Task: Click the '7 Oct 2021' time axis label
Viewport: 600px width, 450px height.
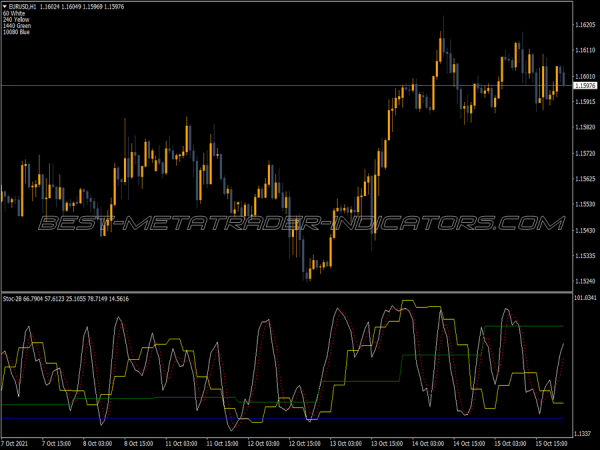Action: pos(15,443)
